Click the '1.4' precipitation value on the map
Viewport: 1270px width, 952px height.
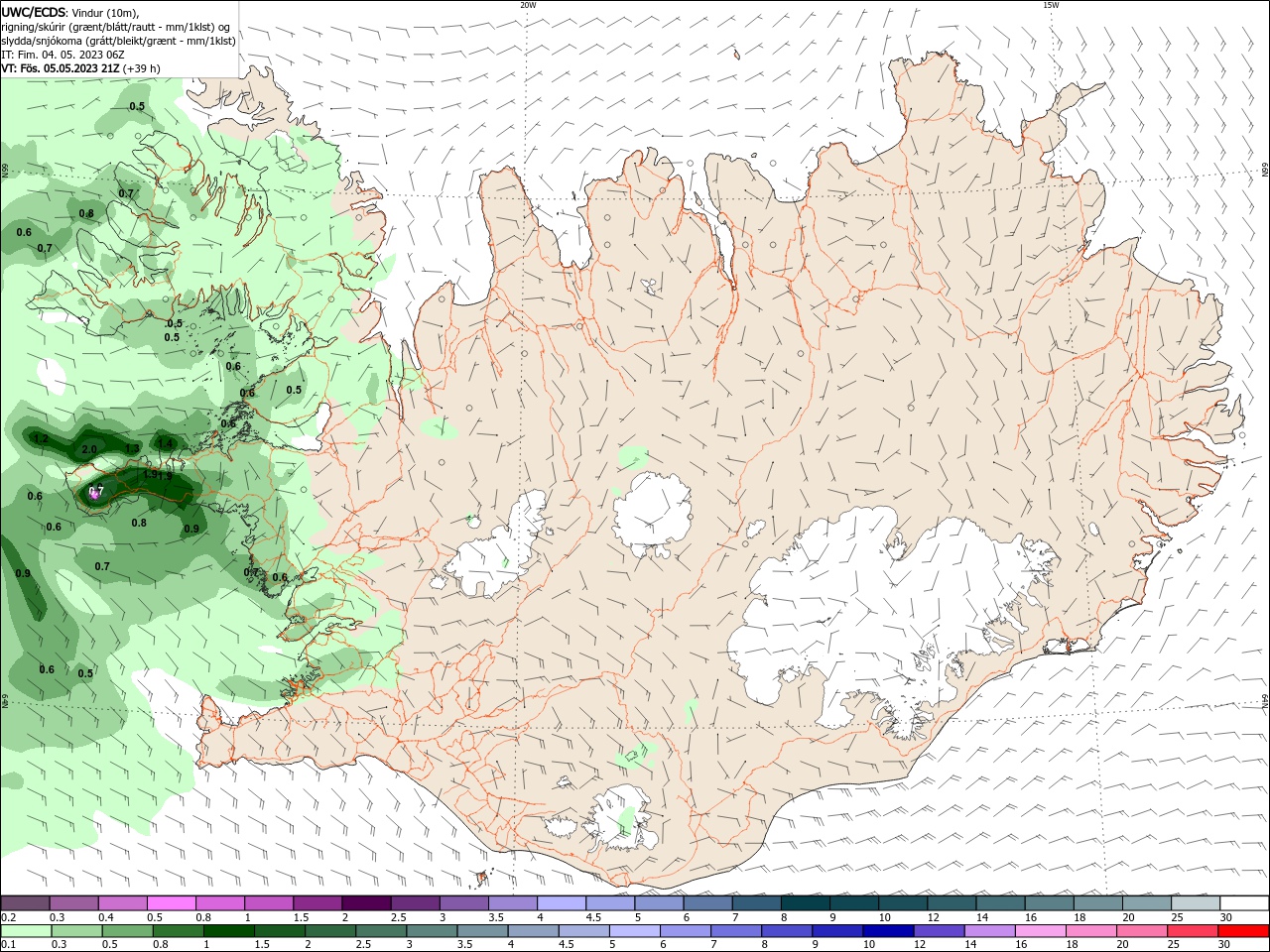point(166,443)
